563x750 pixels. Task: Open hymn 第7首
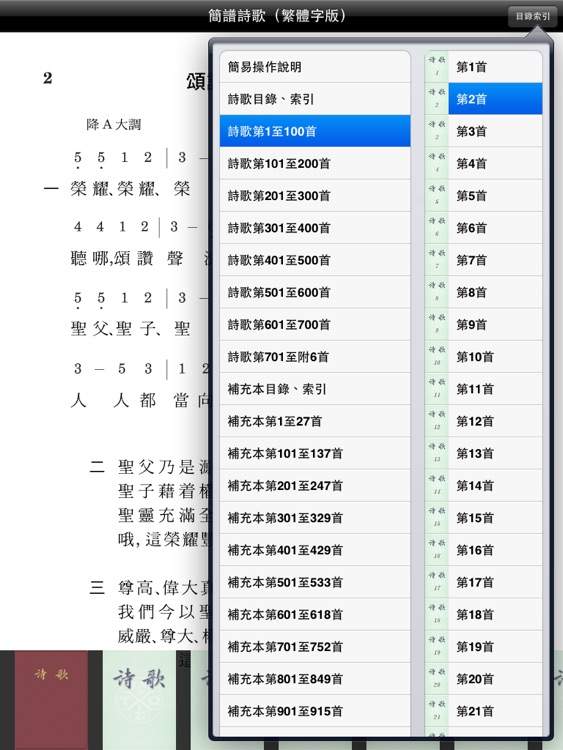tap(484, 260)
